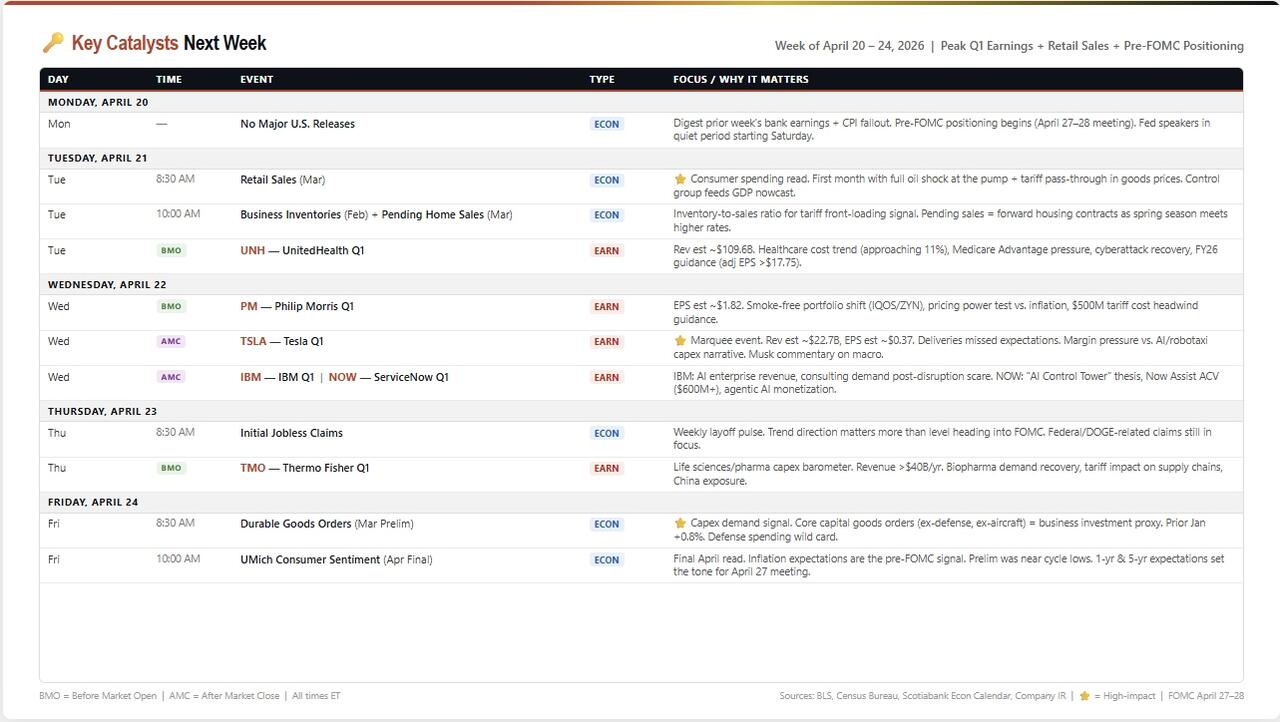Click the key icon beside Key Catalysts title
The image size is (1280, 722).
pos(53,42)
